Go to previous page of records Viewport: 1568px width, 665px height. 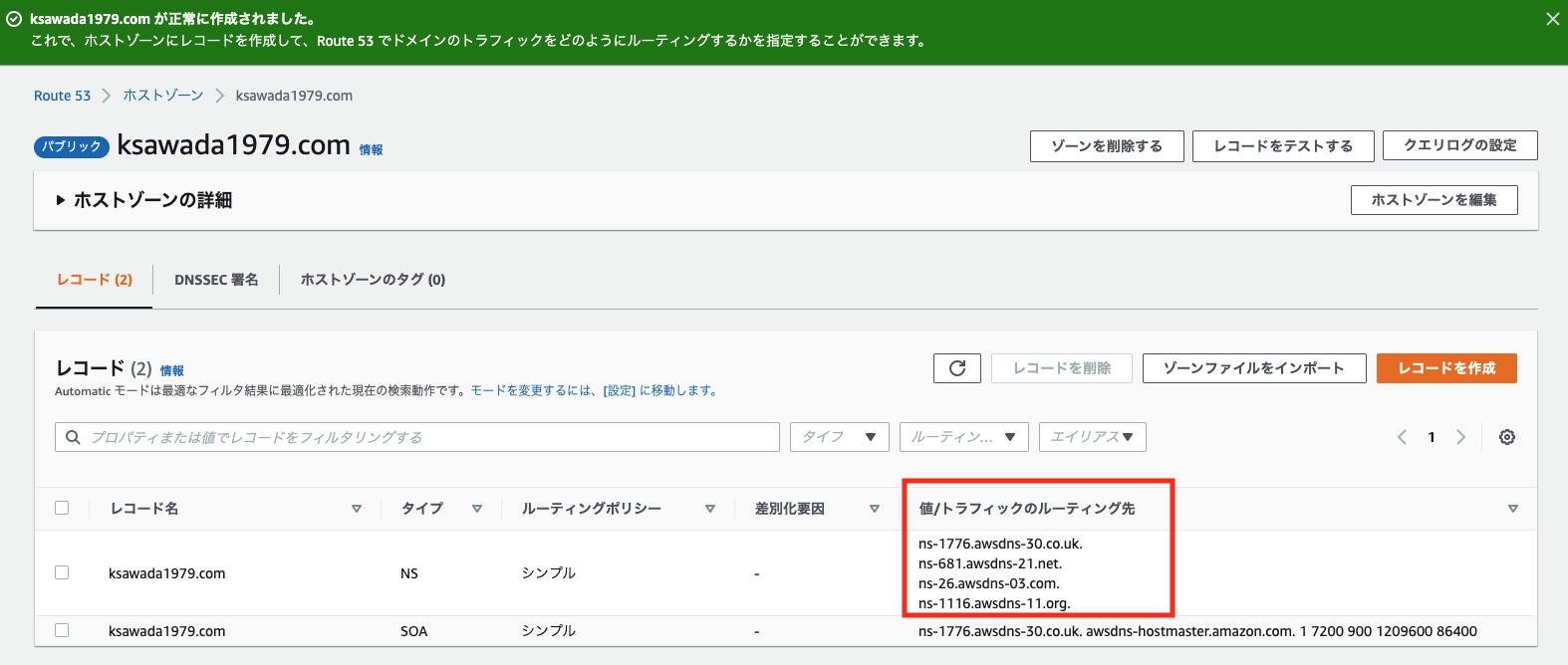(x=1402, y=437)
